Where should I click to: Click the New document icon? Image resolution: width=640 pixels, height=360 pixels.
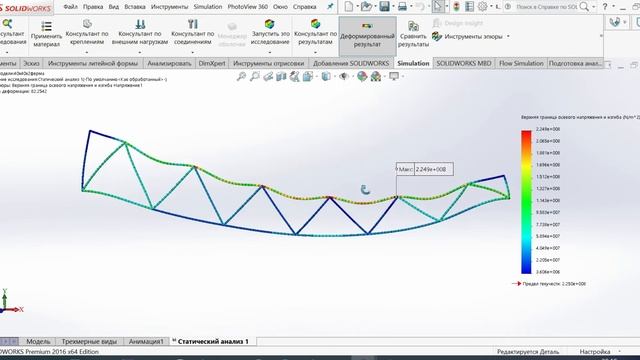coord(349,7)
